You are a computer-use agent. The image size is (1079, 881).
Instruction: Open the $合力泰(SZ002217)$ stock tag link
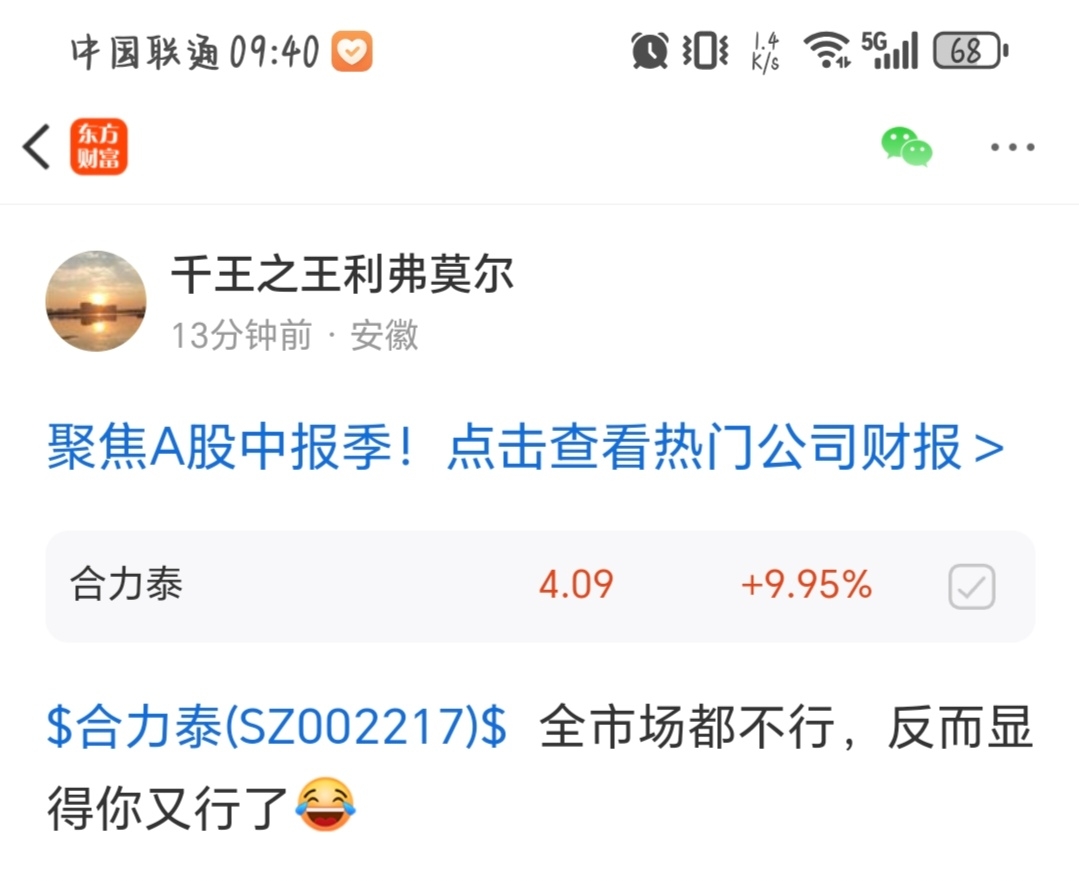pyautogui.click(x=277, y=727)
